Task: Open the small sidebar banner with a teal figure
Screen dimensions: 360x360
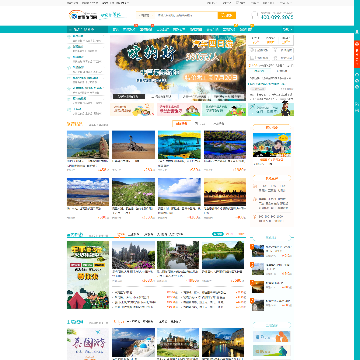Action: pos(272,350)
